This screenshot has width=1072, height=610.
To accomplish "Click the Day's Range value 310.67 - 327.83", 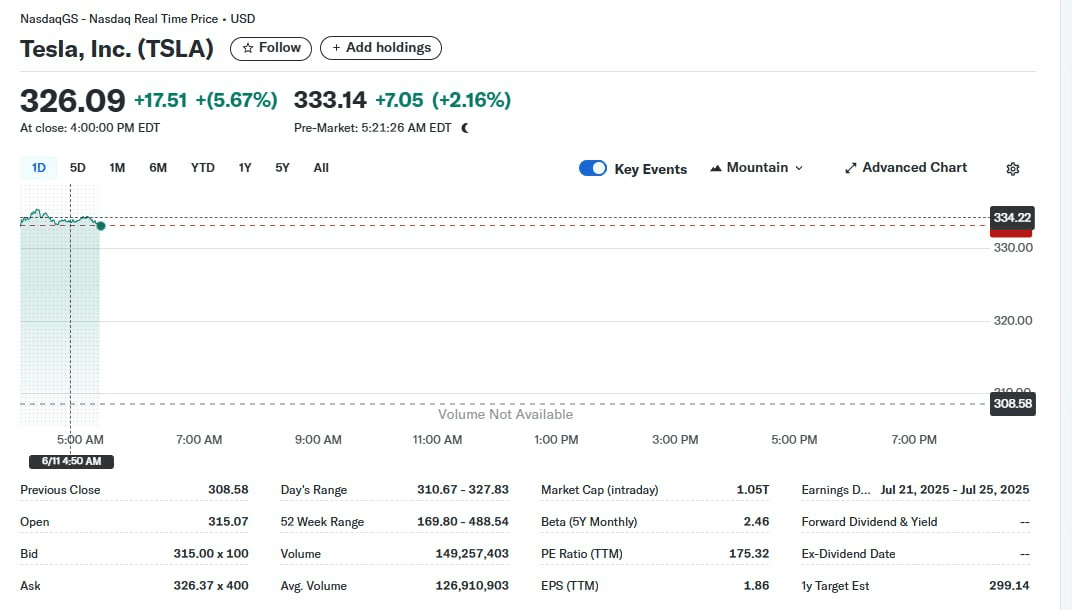I will click(463, 490).
